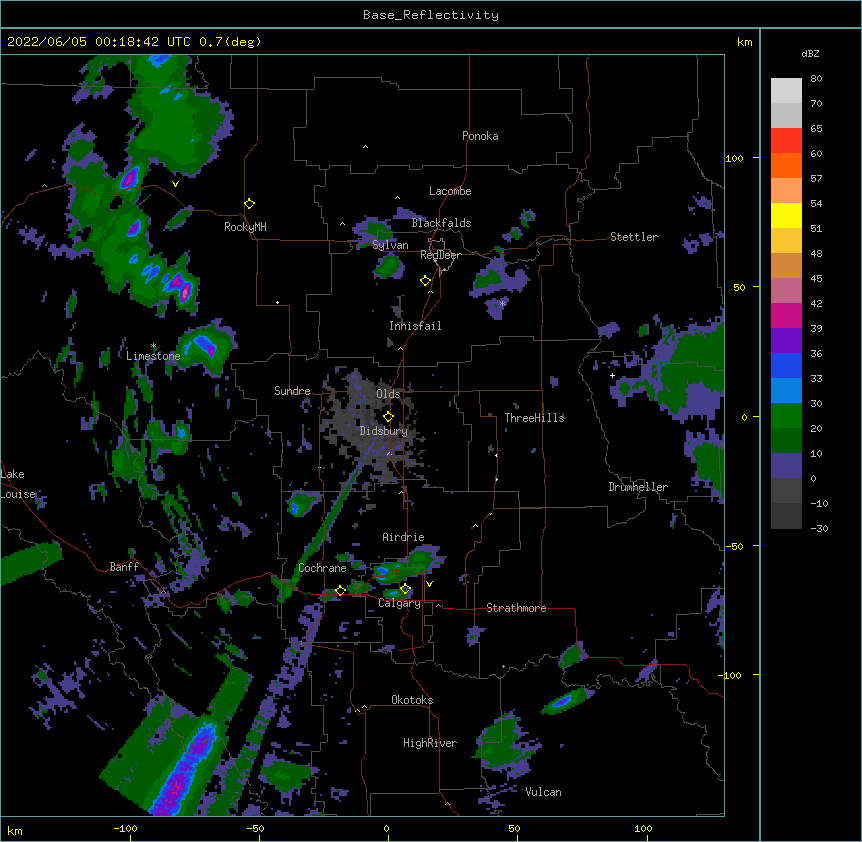The width and height of the screenshot is (862, 842).
Task: Click the Okotoks town label
Action: coord(412,700)
